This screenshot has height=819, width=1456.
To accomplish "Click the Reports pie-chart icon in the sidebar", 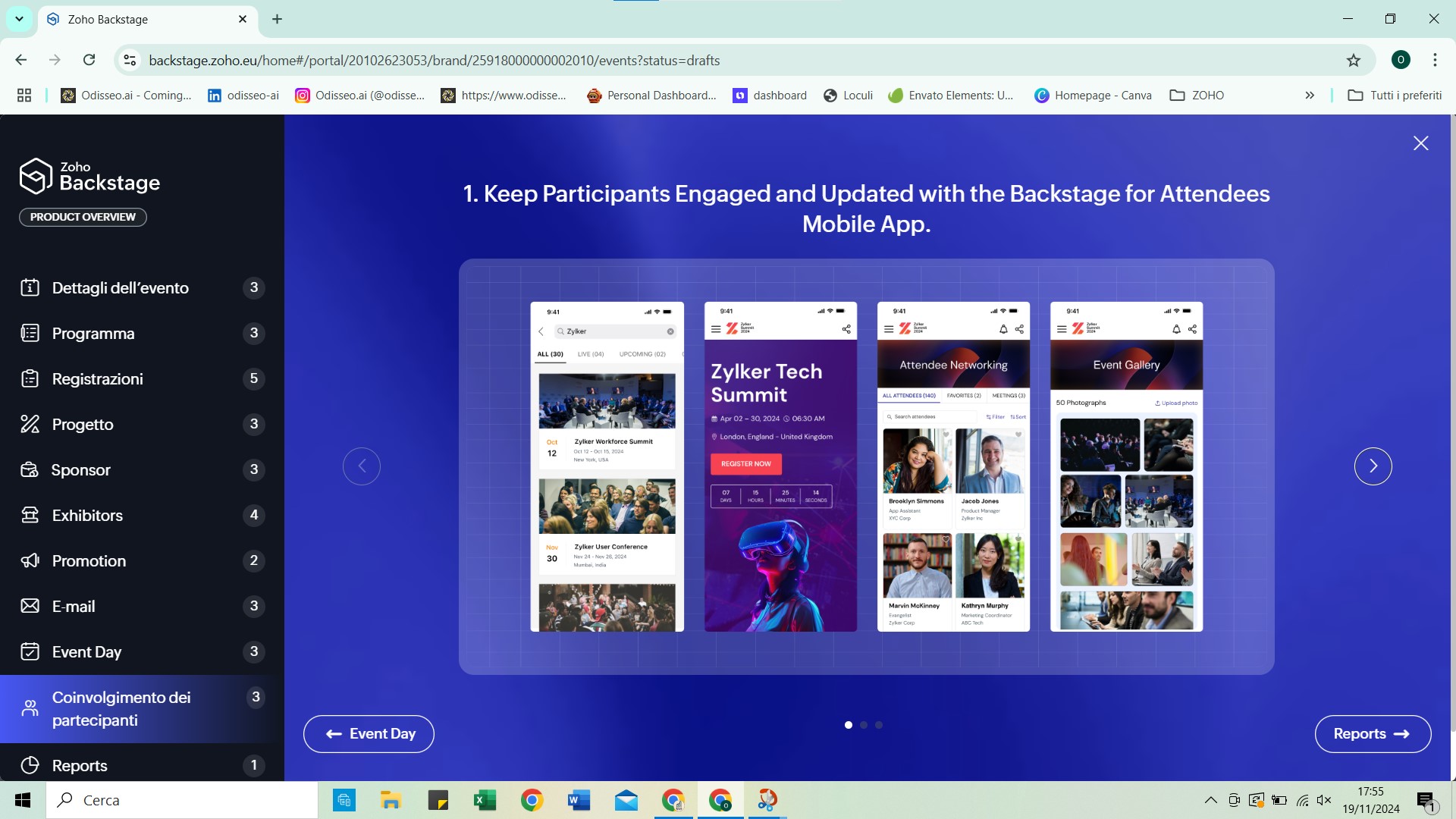I will 30,765.
